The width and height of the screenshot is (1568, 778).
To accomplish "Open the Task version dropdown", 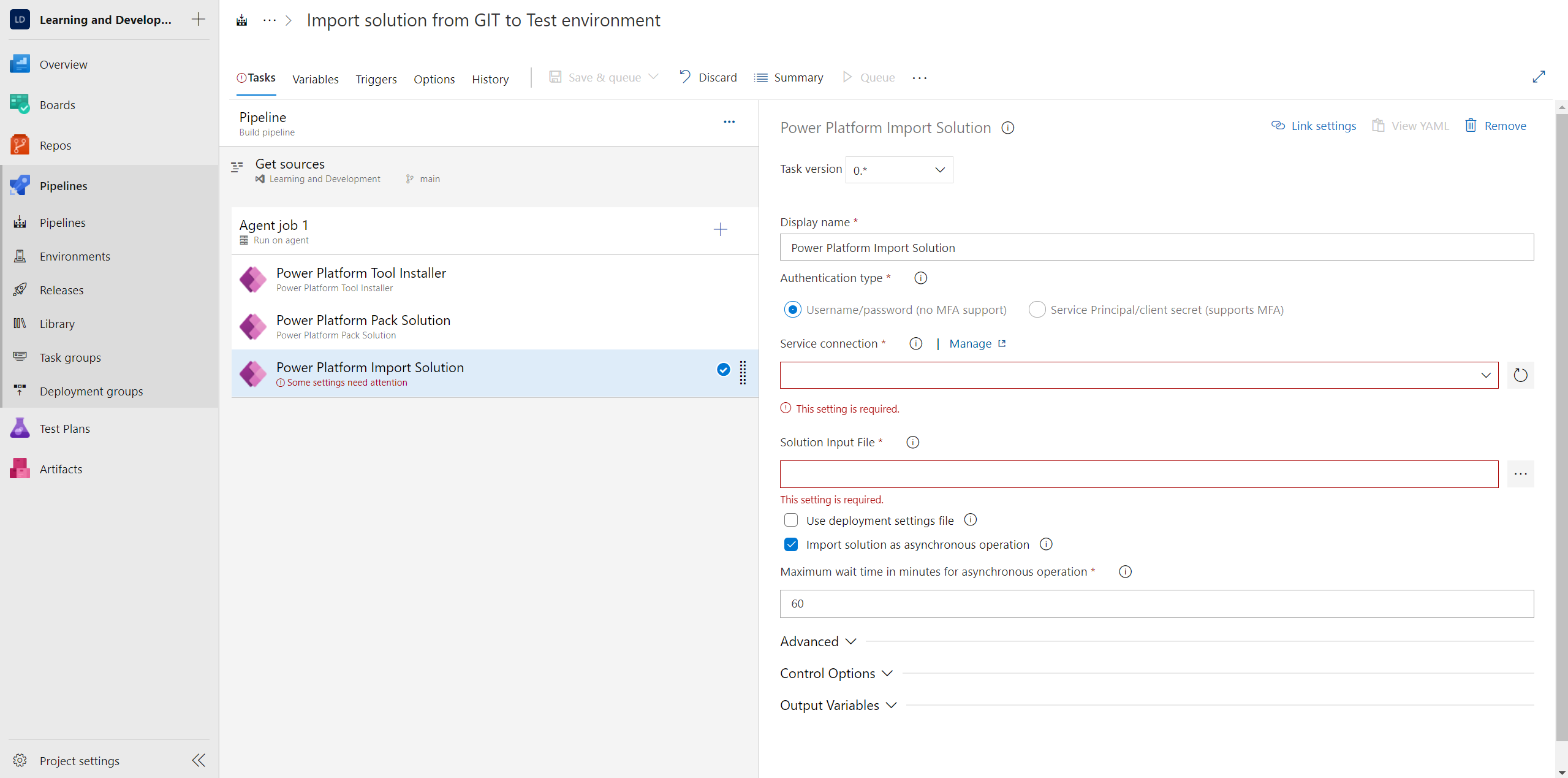I will tap(898, 169).
